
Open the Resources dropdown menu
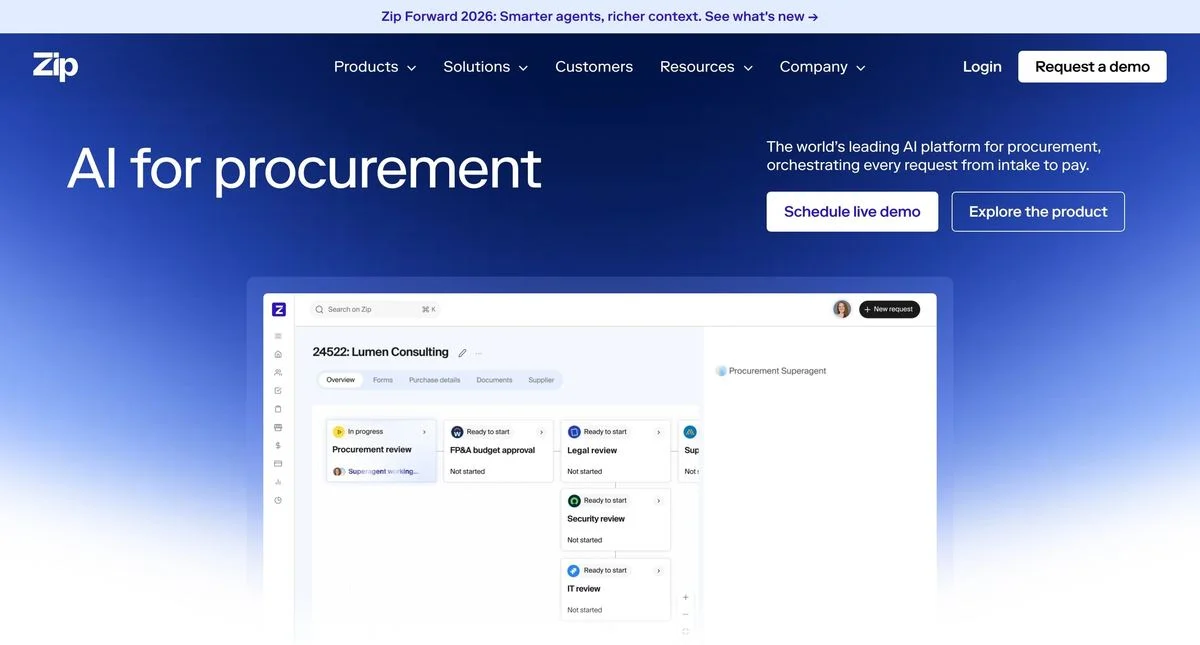pyautogui.click(x=706, y=67)
